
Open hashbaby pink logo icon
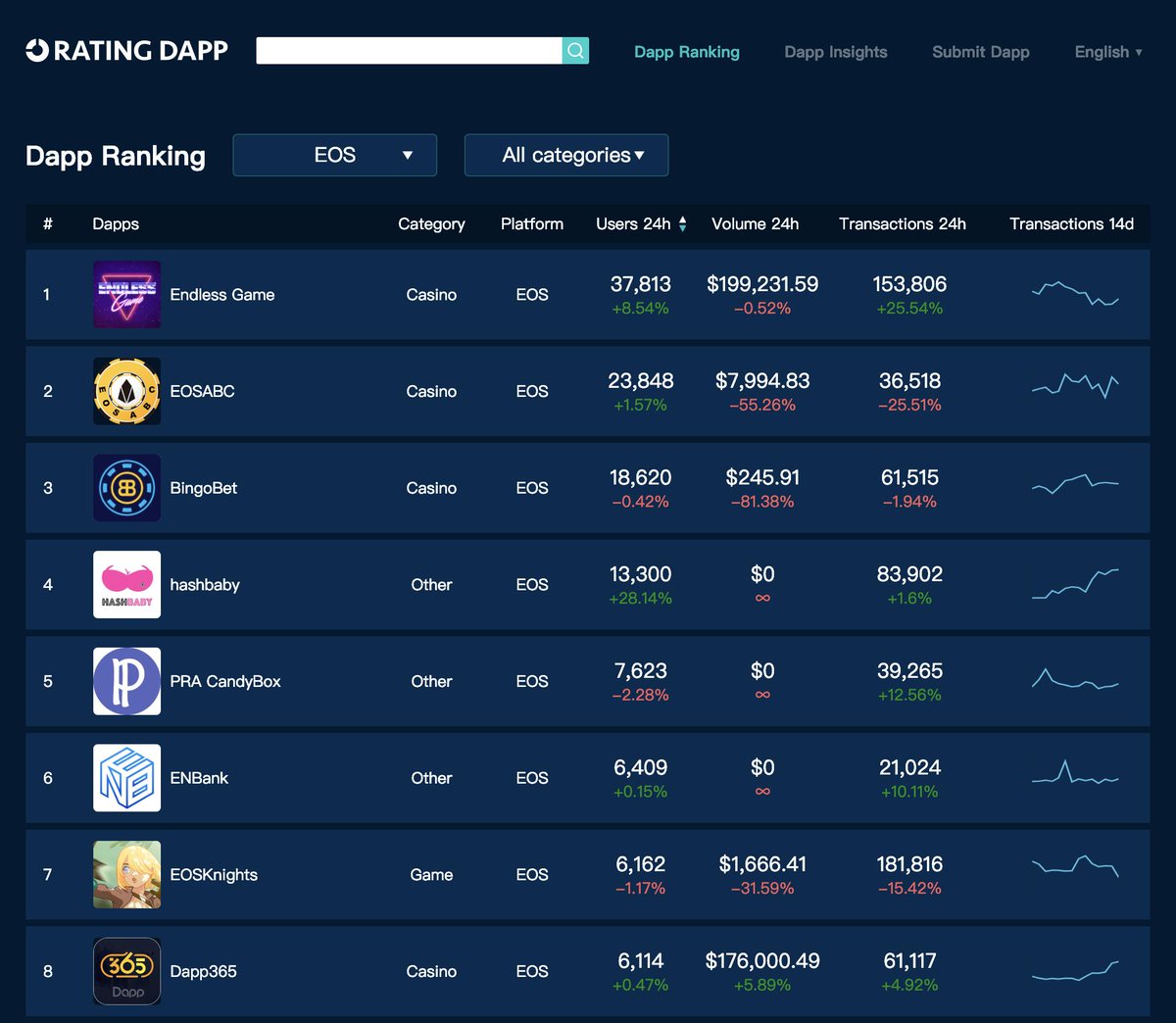click(x=126, y=584)
